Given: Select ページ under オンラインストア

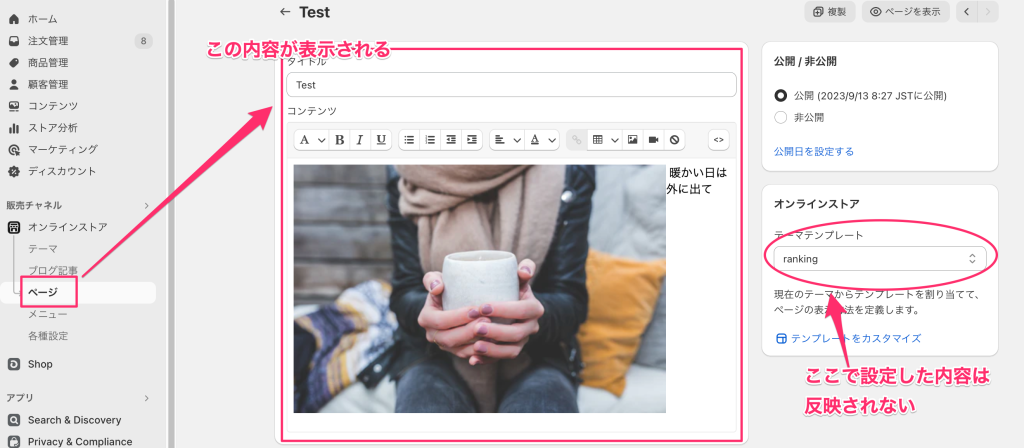Looking at the screenshot, I should pyautogui.click(x=43, y=293).
